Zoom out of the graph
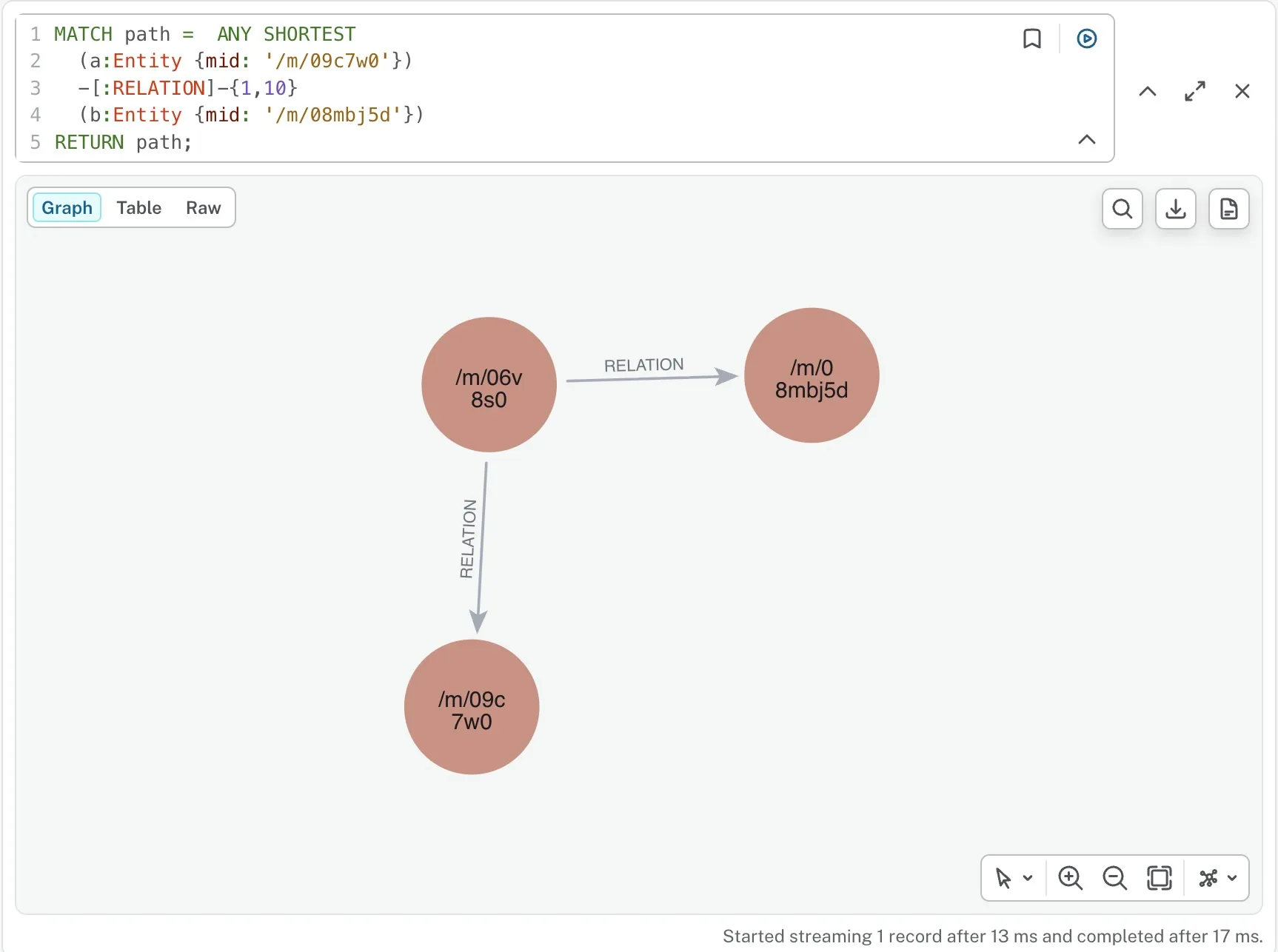Image resolution: width=1278 pixels, height=952 pixels. [x=1114, y=878]
